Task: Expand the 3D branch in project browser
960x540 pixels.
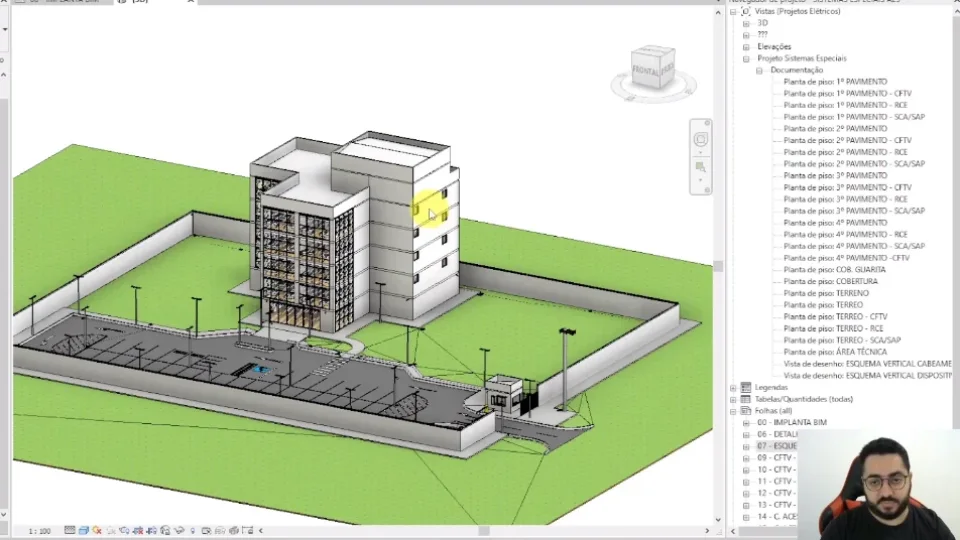Action: tap(746, 23)
